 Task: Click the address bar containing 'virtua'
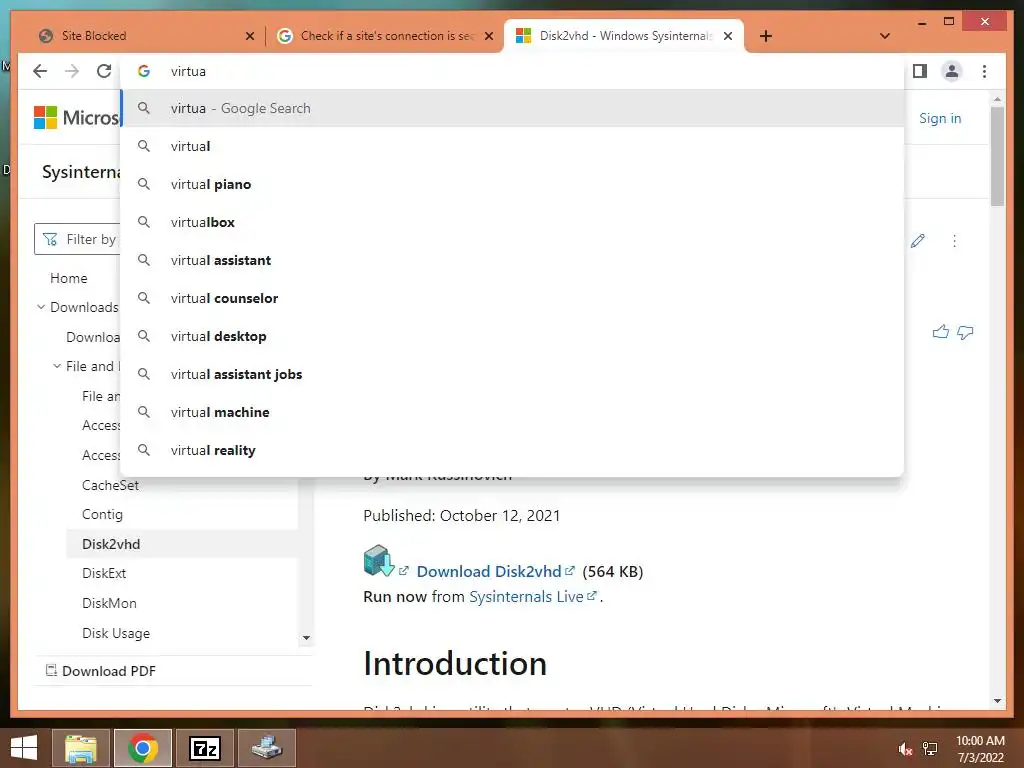click(513, 71)
